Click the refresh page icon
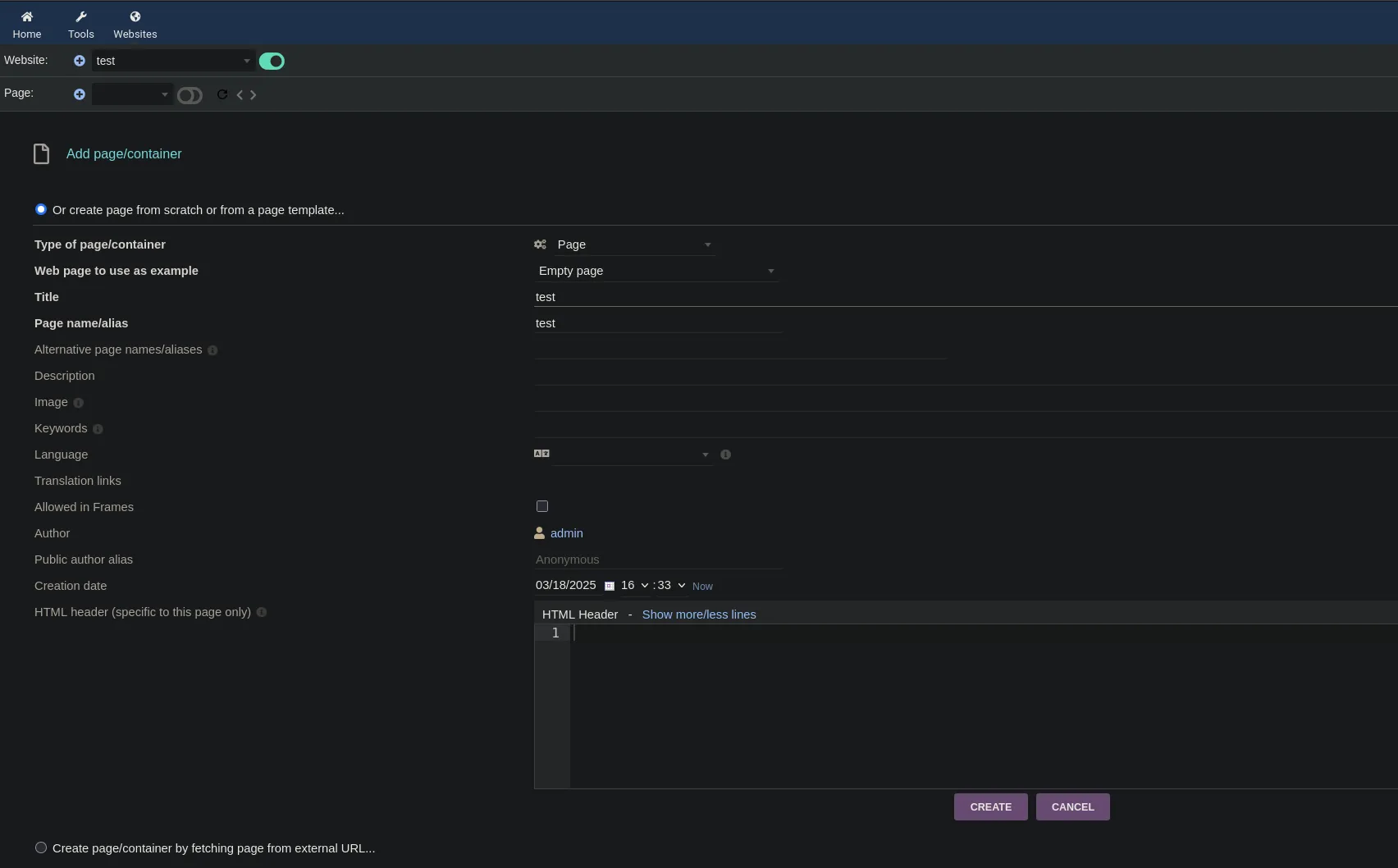Image resolution: width=1398 pixels, height=868 pixels. click(222, 94)
